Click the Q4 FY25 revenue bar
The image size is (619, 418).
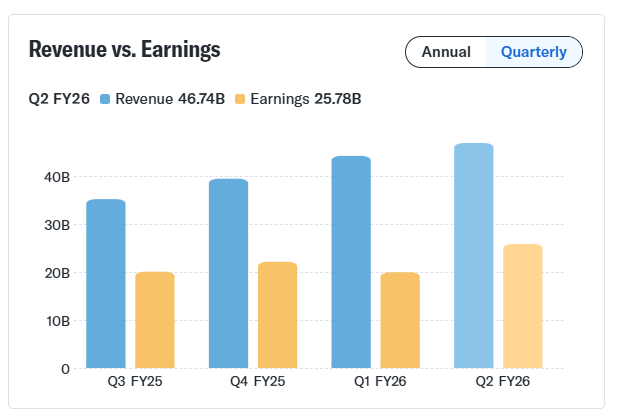pos(228,273)
